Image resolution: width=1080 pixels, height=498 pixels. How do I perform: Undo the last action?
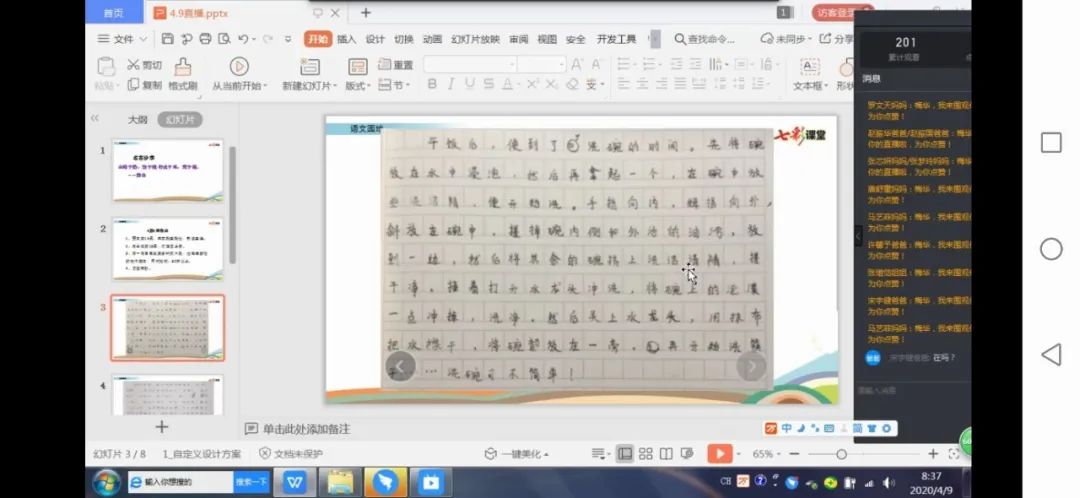[x=243, y=39]
